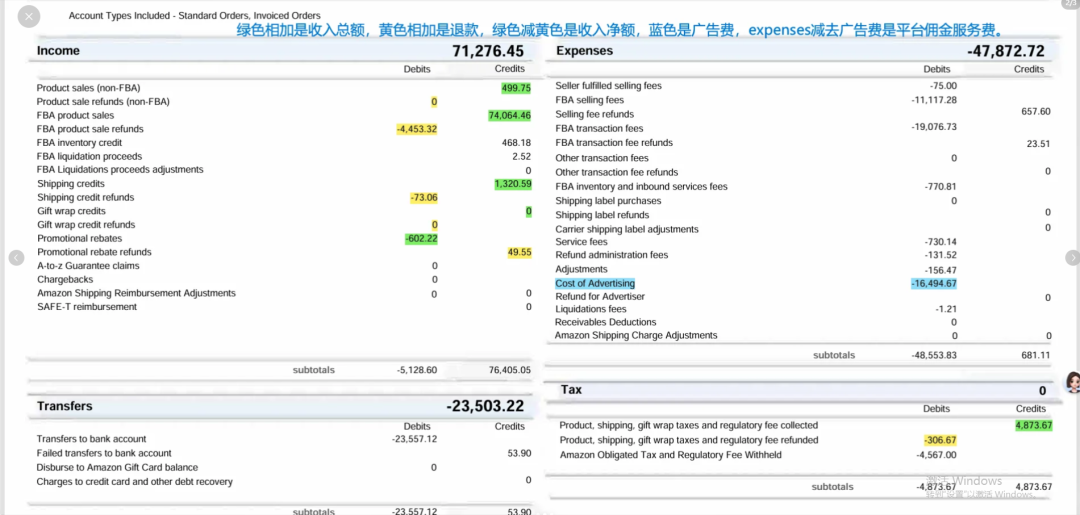Screen dimensions: 1080x515
Task: Click the blue highlighted Cost of Advertising label
Action: coord(595,283)
